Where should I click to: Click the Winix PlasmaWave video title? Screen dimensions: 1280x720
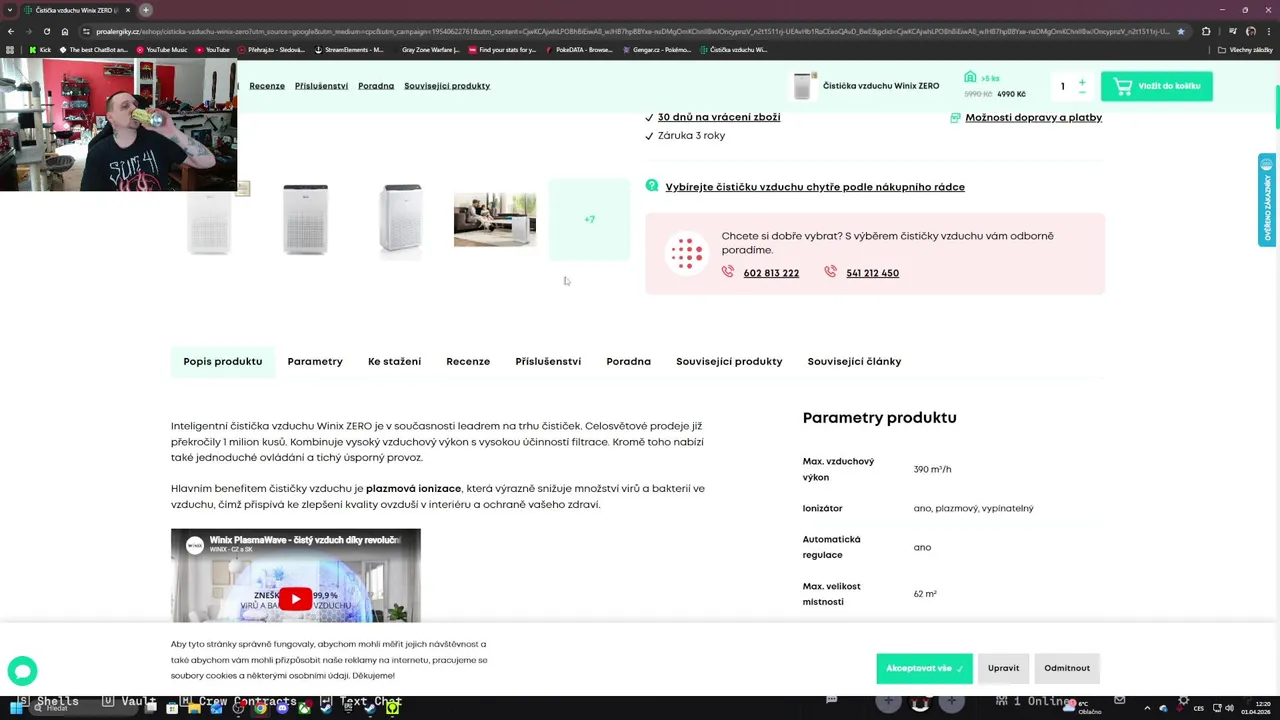tap(304, 540)
